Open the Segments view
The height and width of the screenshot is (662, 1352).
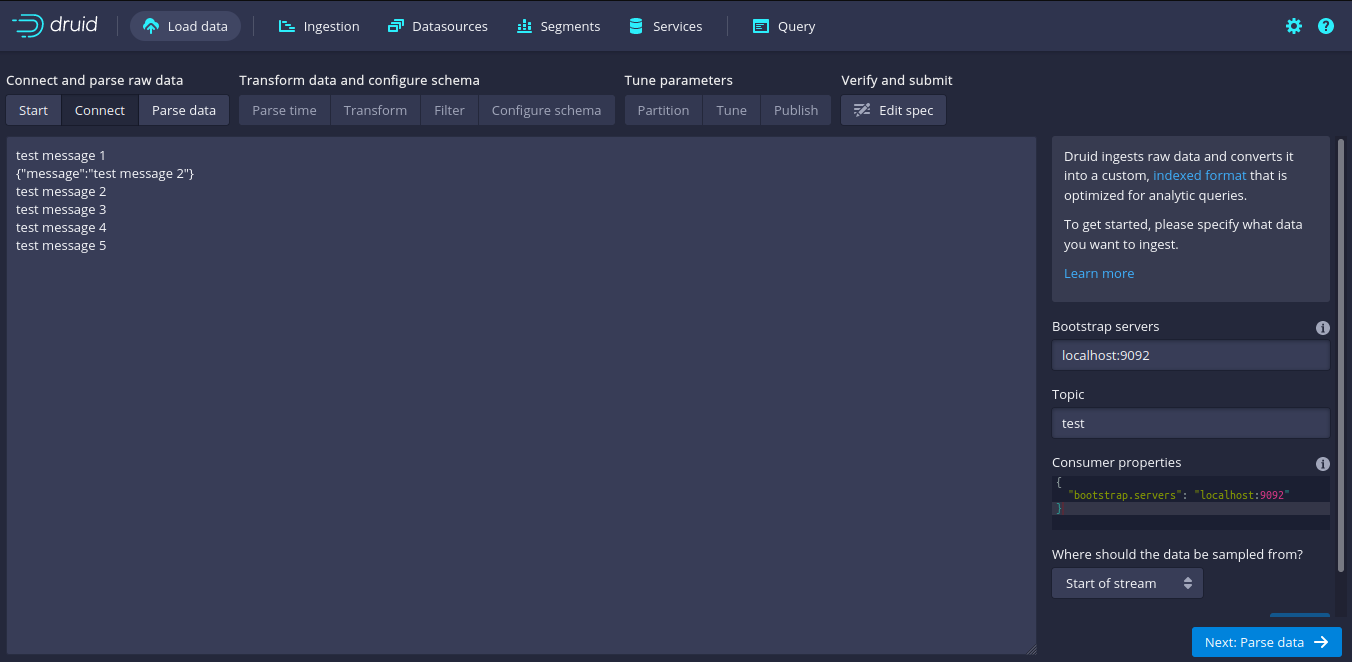559,26
